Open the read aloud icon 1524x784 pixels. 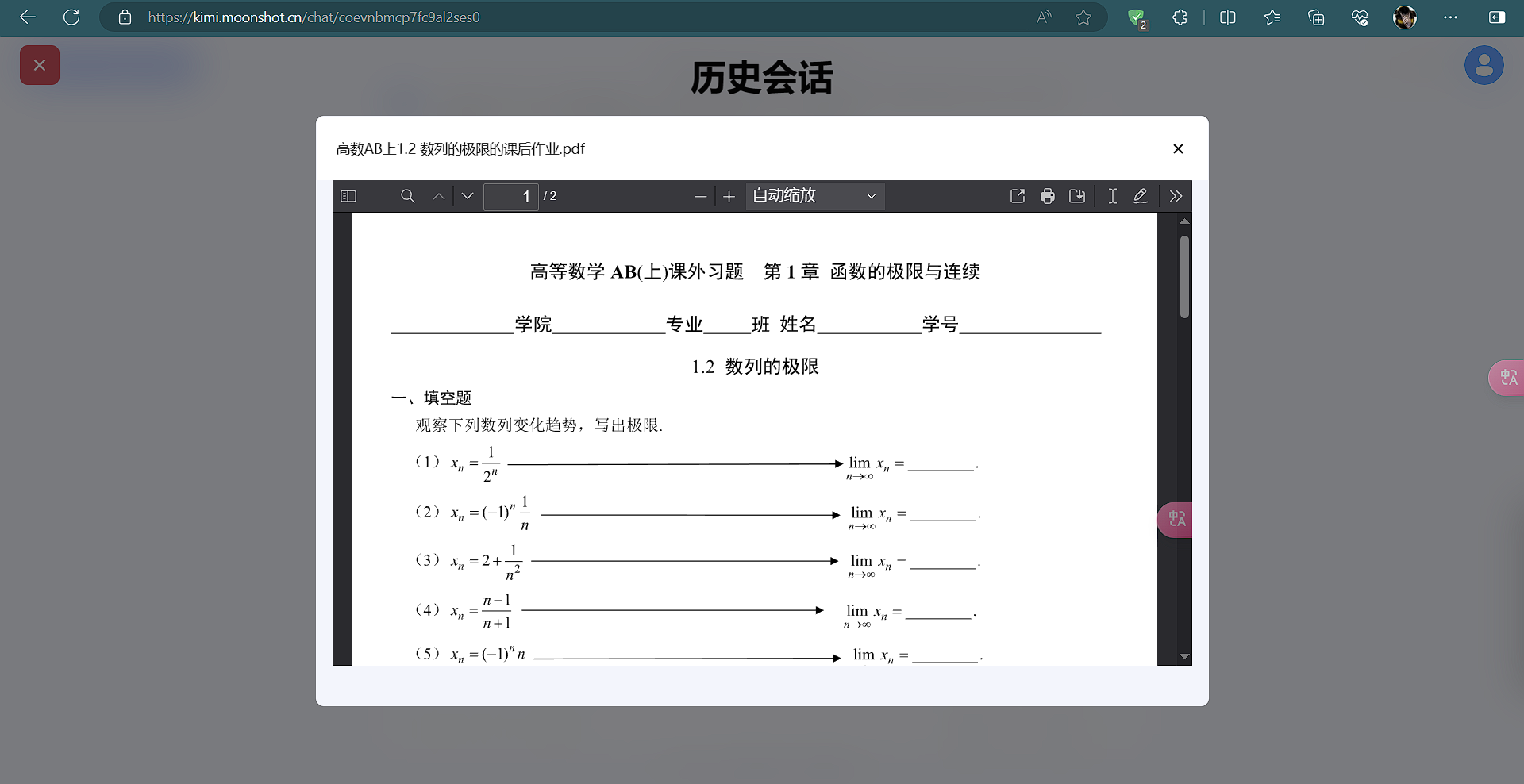coord(1044,17)
